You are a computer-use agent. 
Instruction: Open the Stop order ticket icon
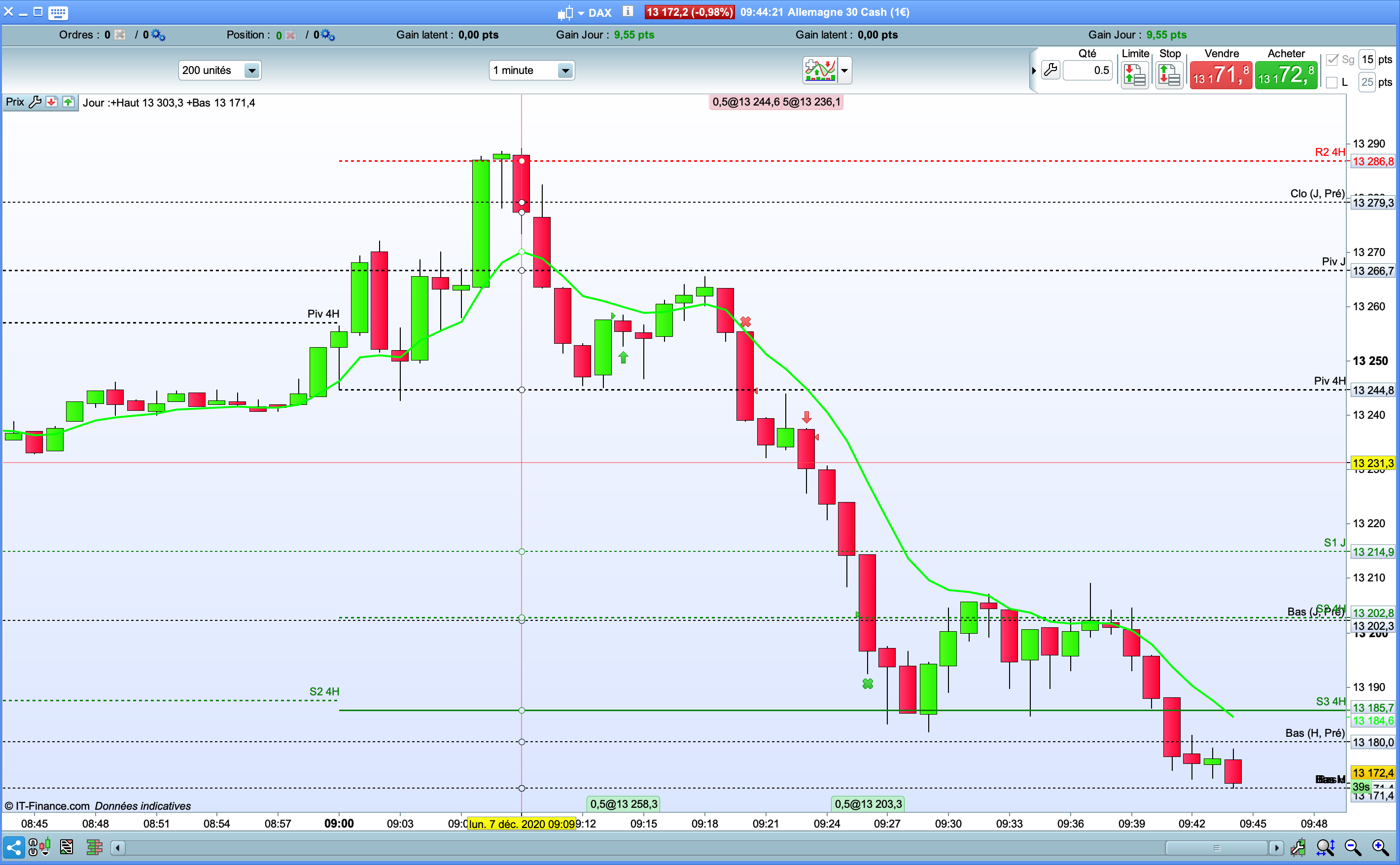click(1168, 75)
